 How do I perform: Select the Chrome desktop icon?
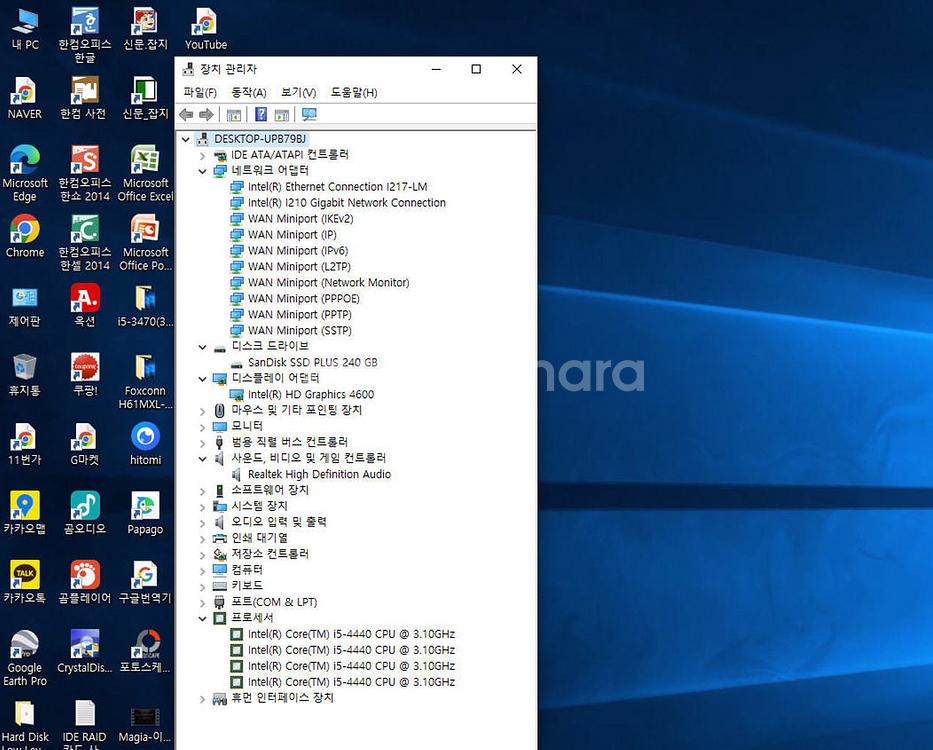pos(25,237)
